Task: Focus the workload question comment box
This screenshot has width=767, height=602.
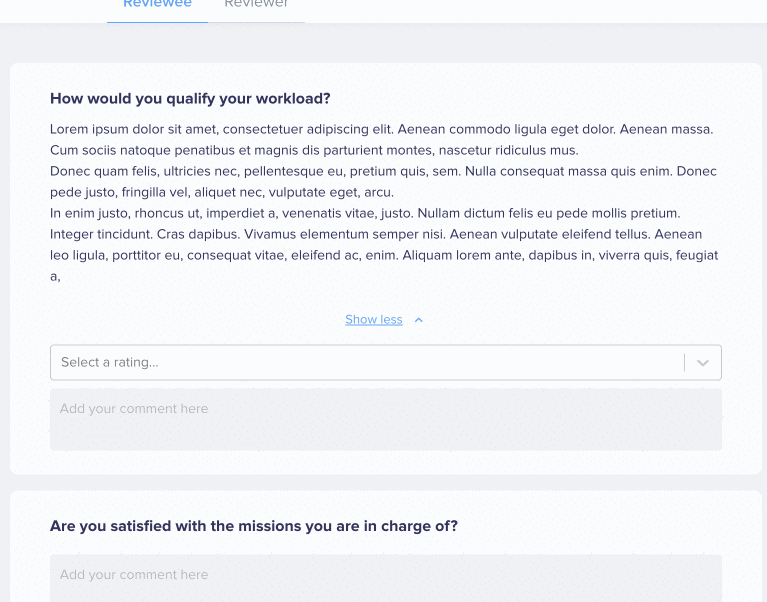Action: point(385,420)
